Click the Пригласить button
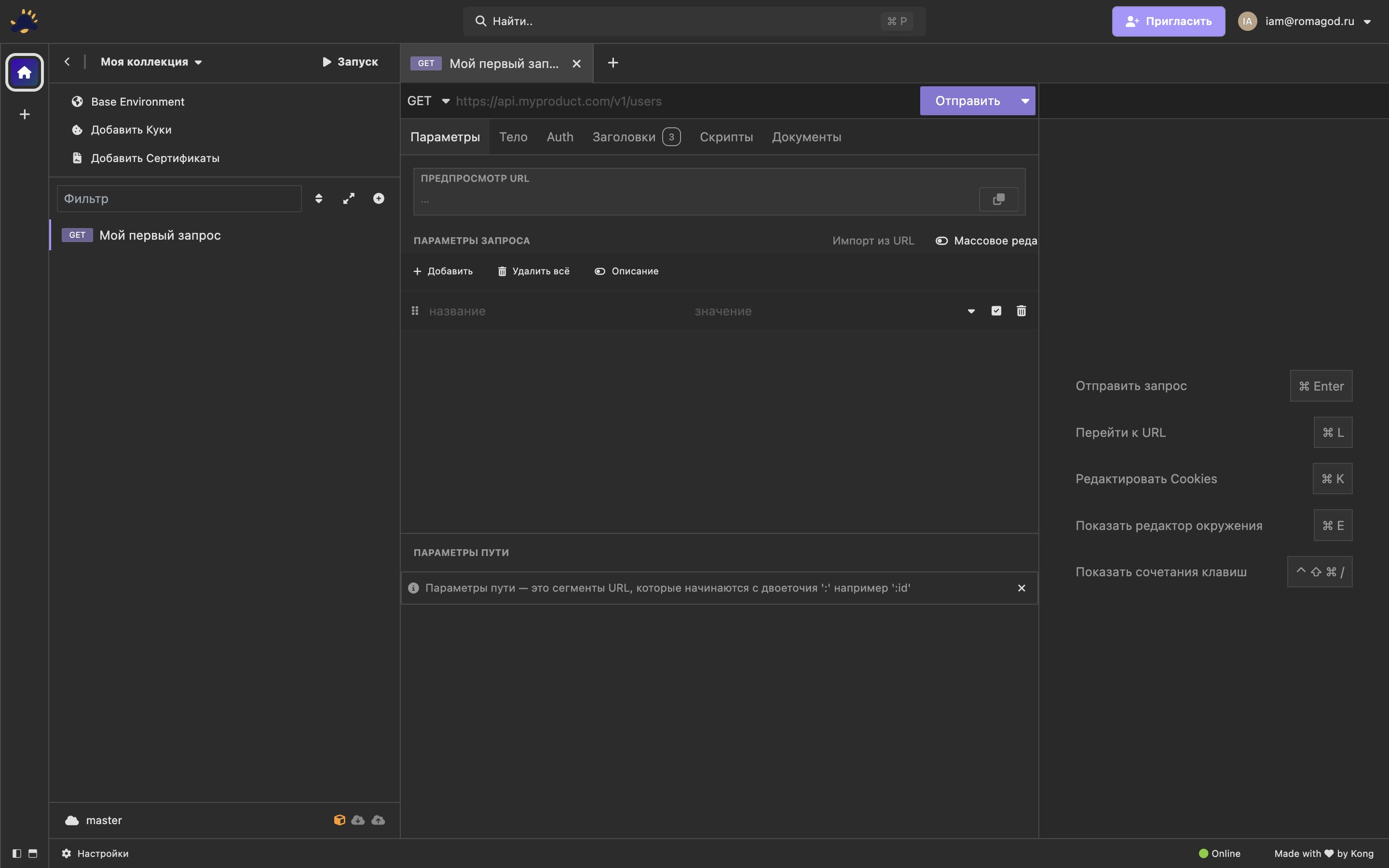The width and height of the screenshot is (1389, 868). point(1168,21)
